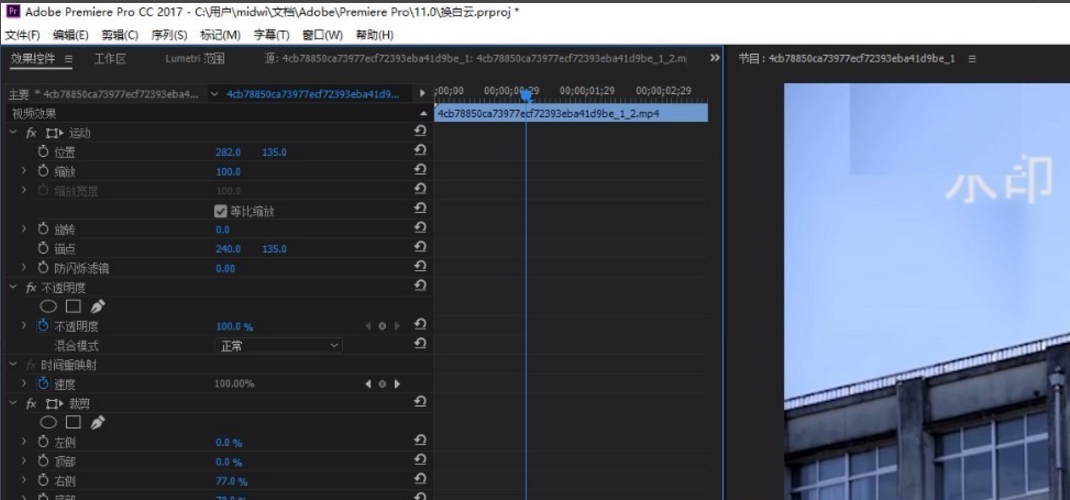
Task: Create 4-point polygon mask under 不透明度
Action: tap(73, 307)
